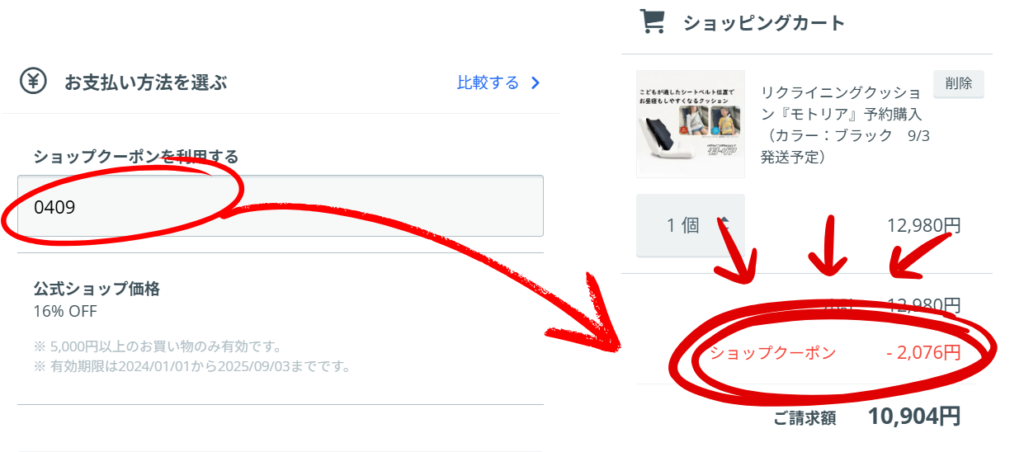This screenshot has height=452, width=1024.
Task: Click the shopping cart icon
Action: [x=651, y=22]
